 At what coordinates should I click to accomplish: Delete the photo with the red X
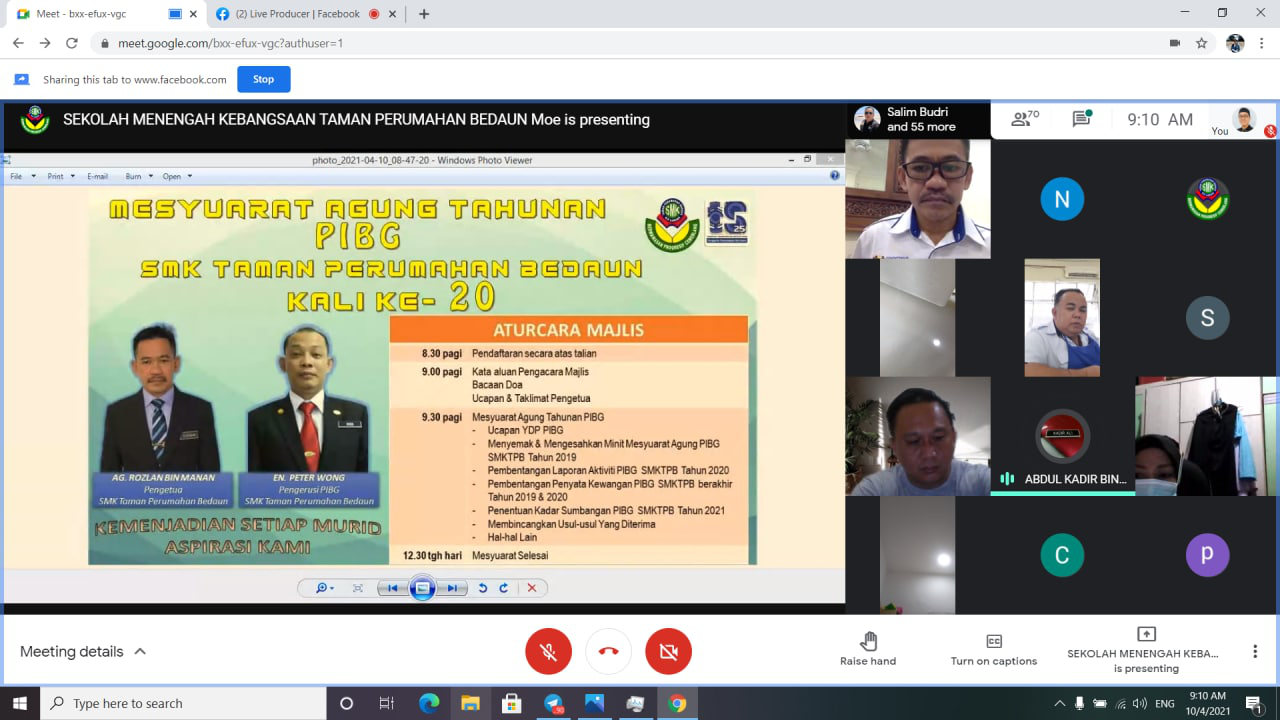point(532,588)
